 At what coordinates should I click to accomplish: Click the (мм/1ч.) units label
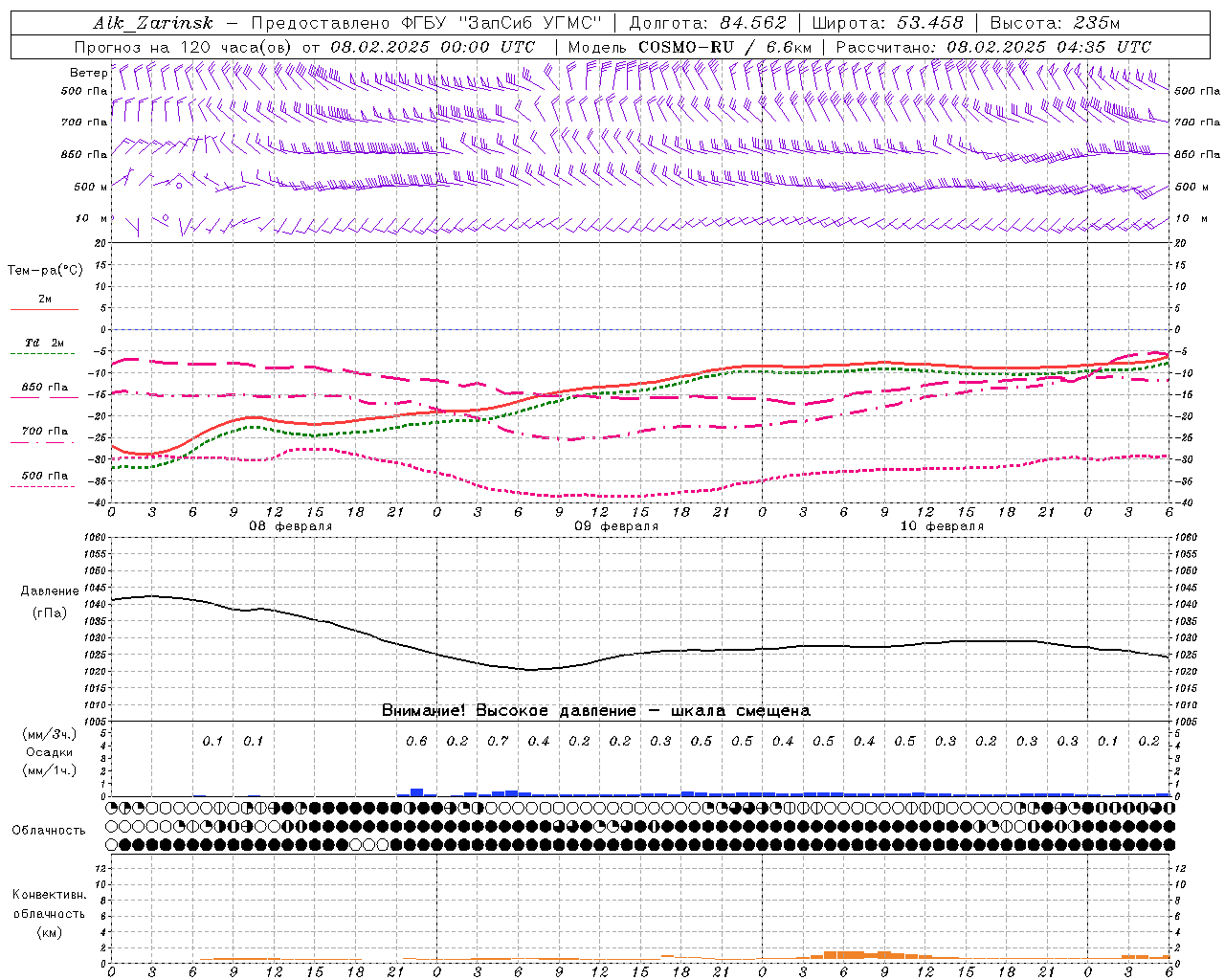coord(50,770)
